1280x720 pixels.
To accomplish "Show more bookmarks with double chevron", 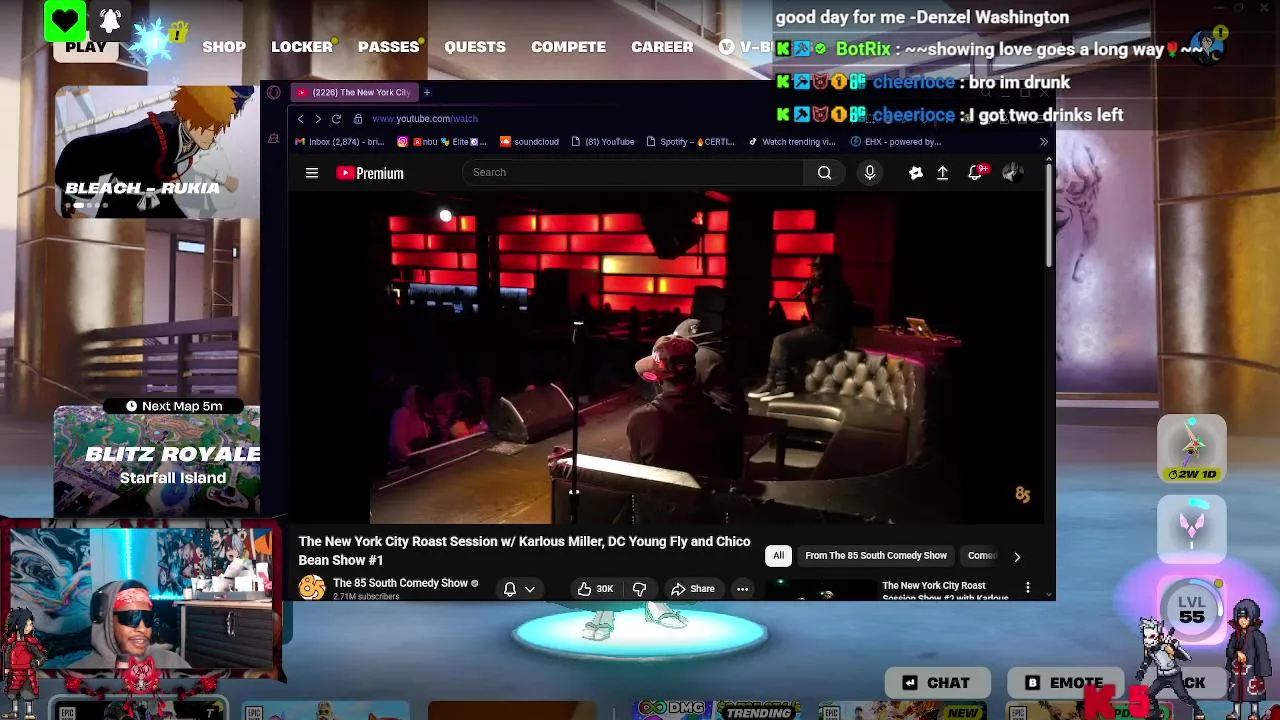I will pos(1044,141).
